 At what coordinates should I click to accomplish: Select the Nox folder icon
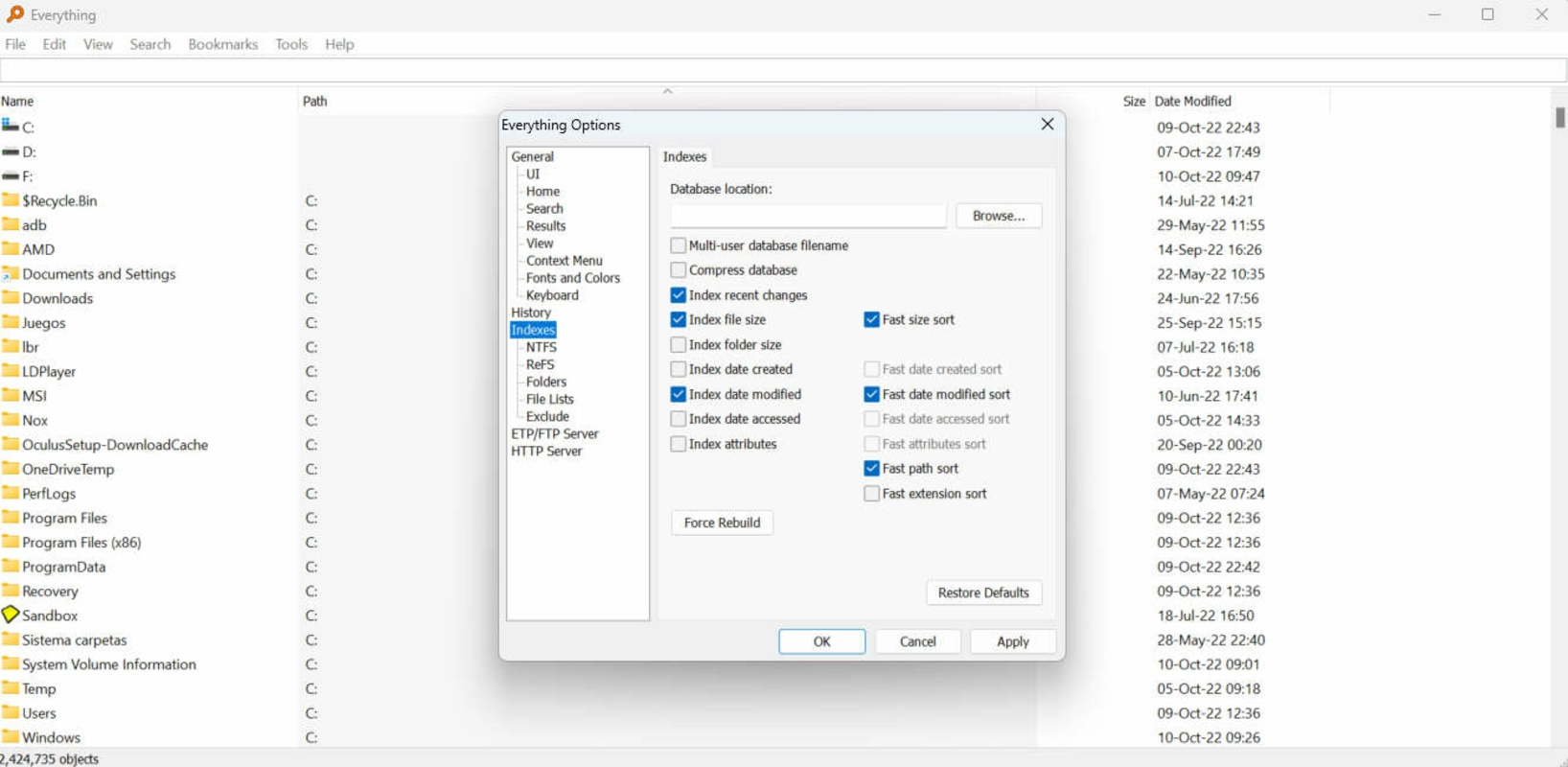pos(11,419)
